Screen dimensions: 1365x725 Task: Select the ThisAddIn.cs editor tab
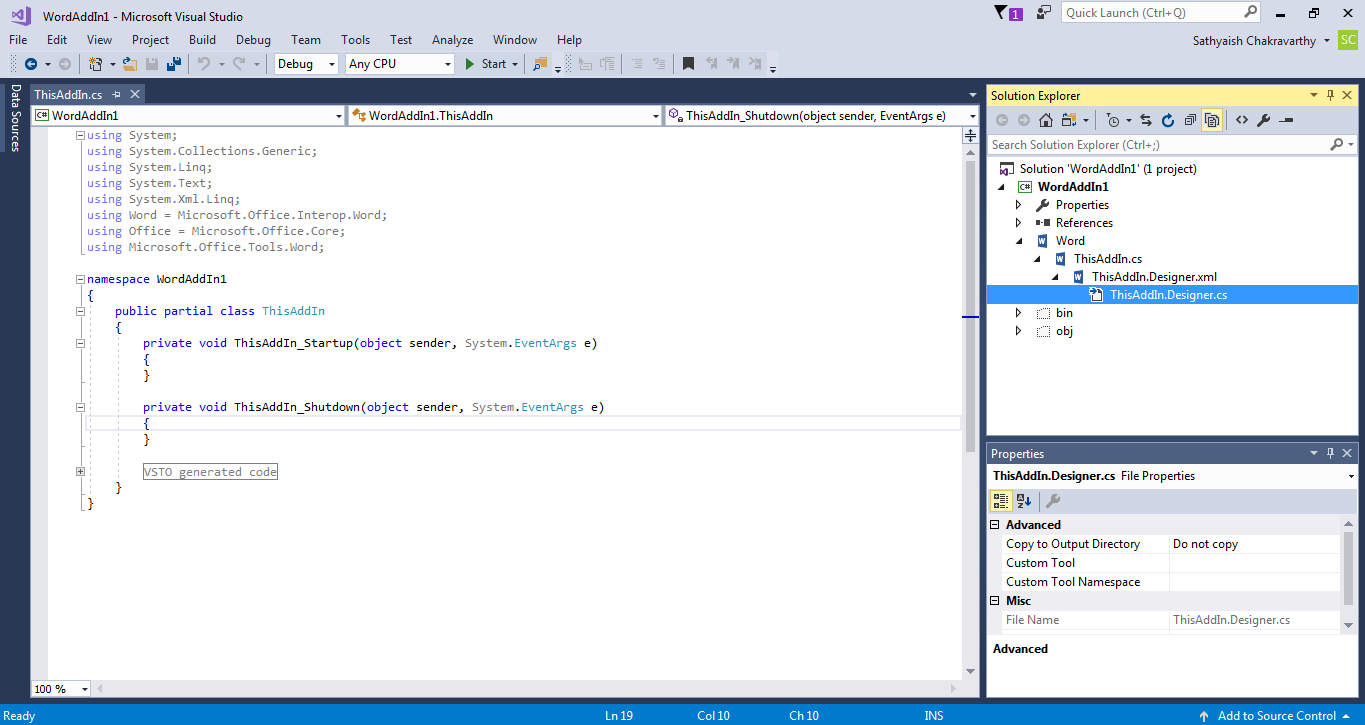tap(68, 94)
